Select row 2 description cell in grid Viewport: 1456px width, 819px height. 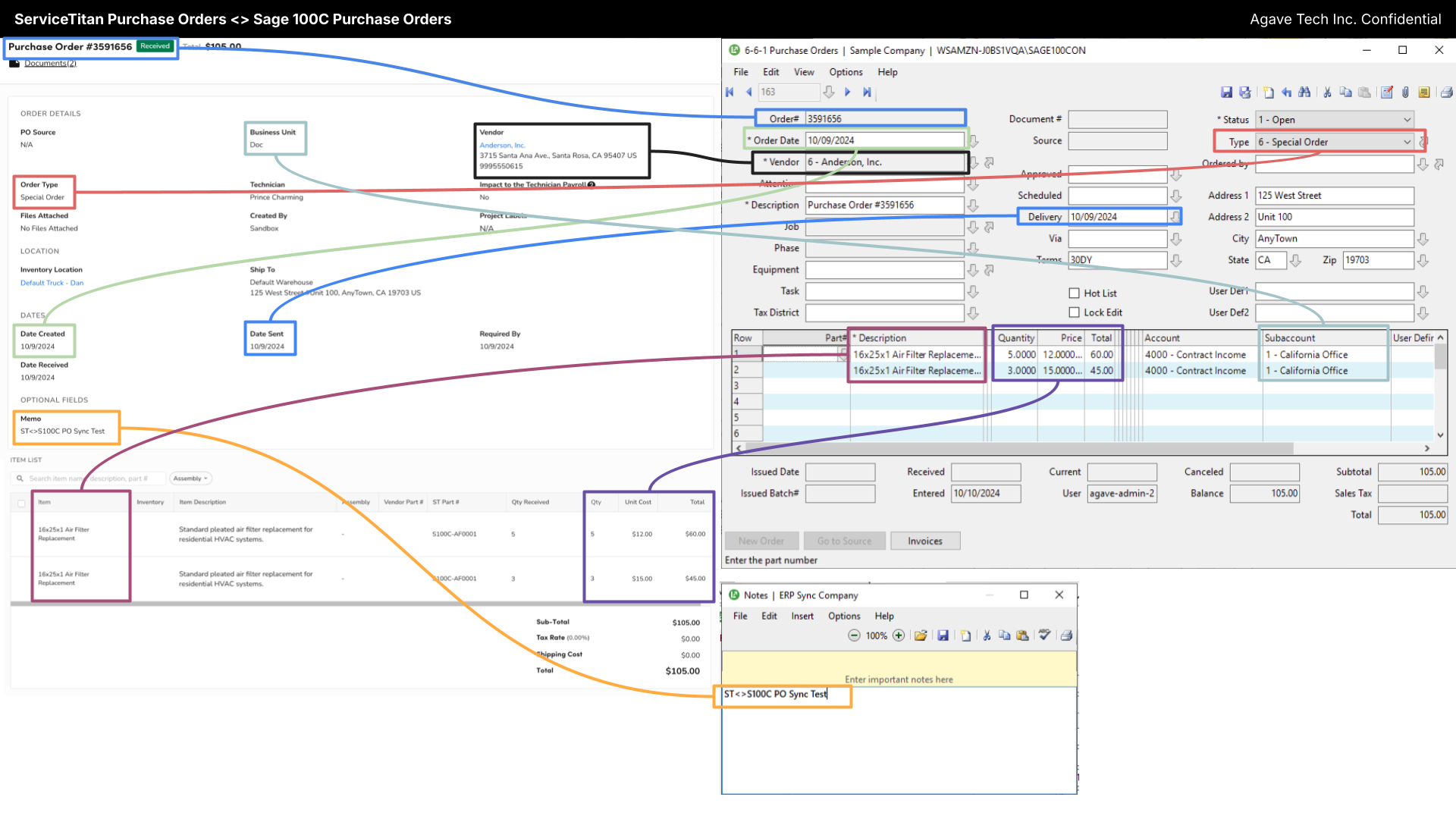(x=917, y=371)
